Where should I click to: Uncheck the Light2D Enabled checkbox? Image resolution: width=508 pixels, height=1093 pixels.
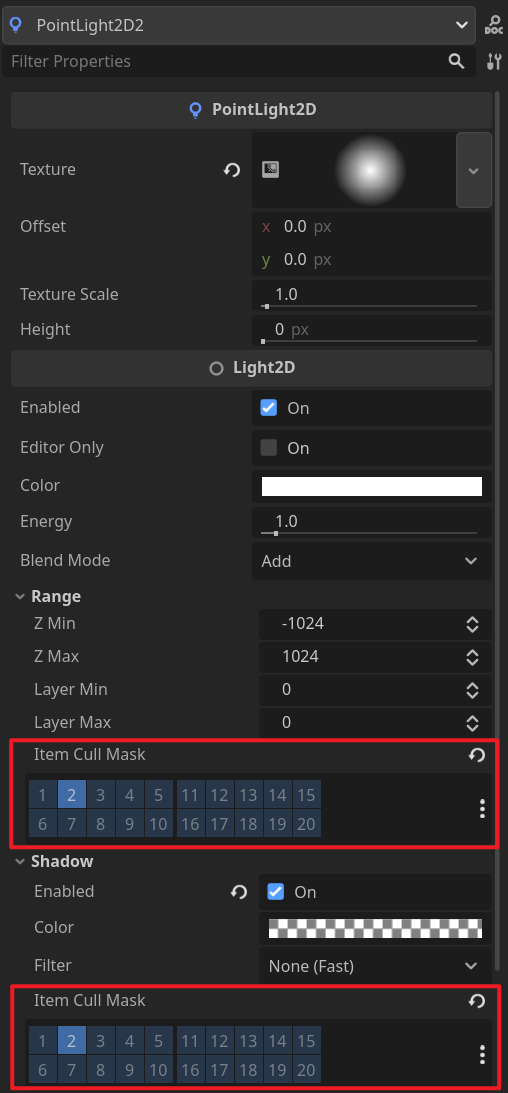point(268,408)
